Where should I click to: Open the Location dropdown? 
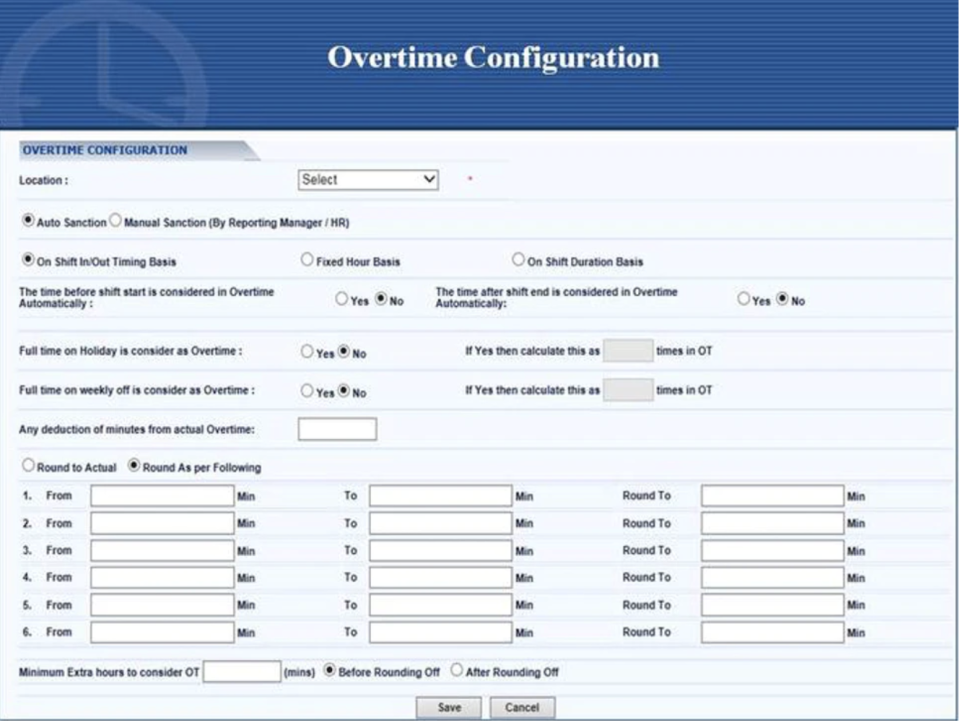point(367,180)
